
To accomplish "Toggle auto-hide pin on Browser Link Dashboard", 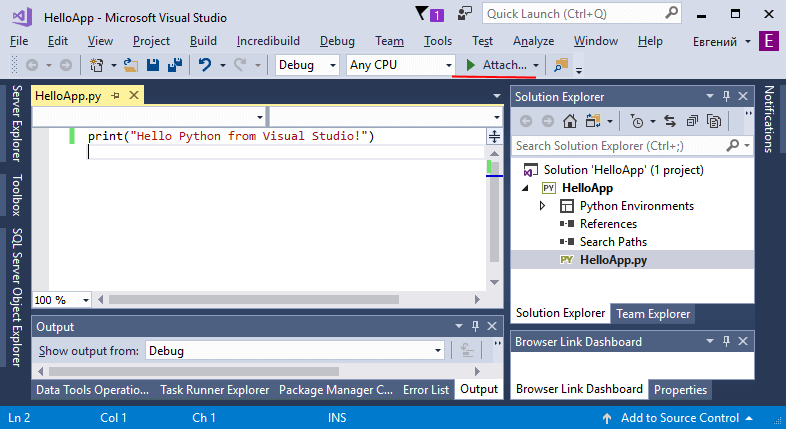I will click(x=726, y=341).
